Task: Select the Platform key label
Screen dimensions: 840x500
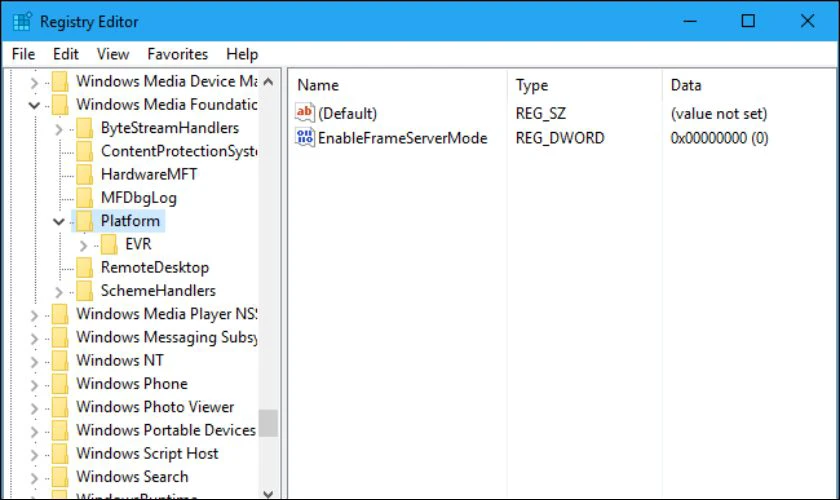Action: click(130, 221)
